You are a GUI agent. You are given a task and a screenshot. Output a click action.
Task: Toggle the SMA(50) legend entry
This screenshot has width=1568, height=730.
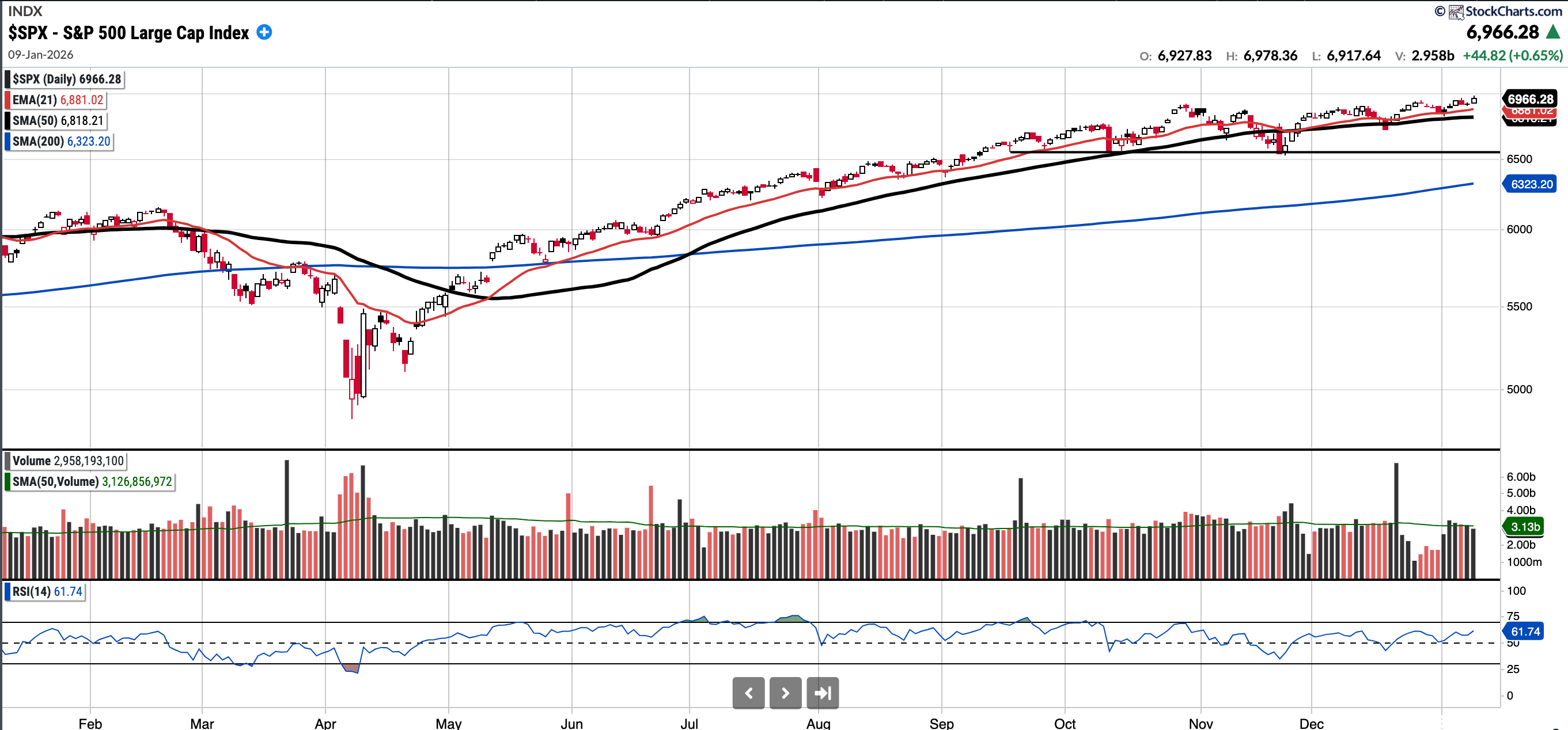coord(57,120)
